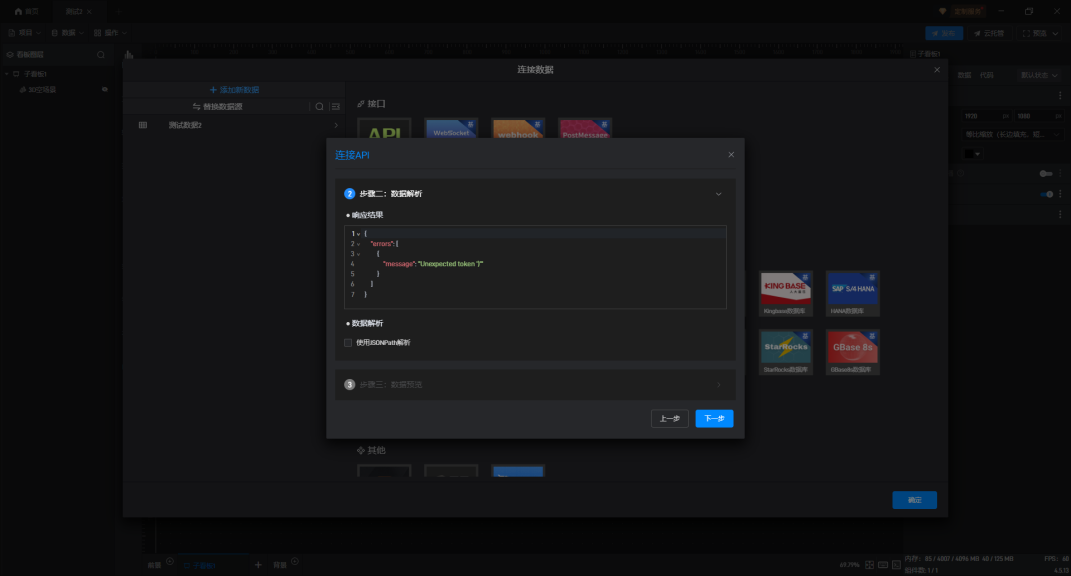Image resolution: width=1071 pixels, height=576 pixels.
Task: Switch to the 测试2 tab
Action: point(73,12)
